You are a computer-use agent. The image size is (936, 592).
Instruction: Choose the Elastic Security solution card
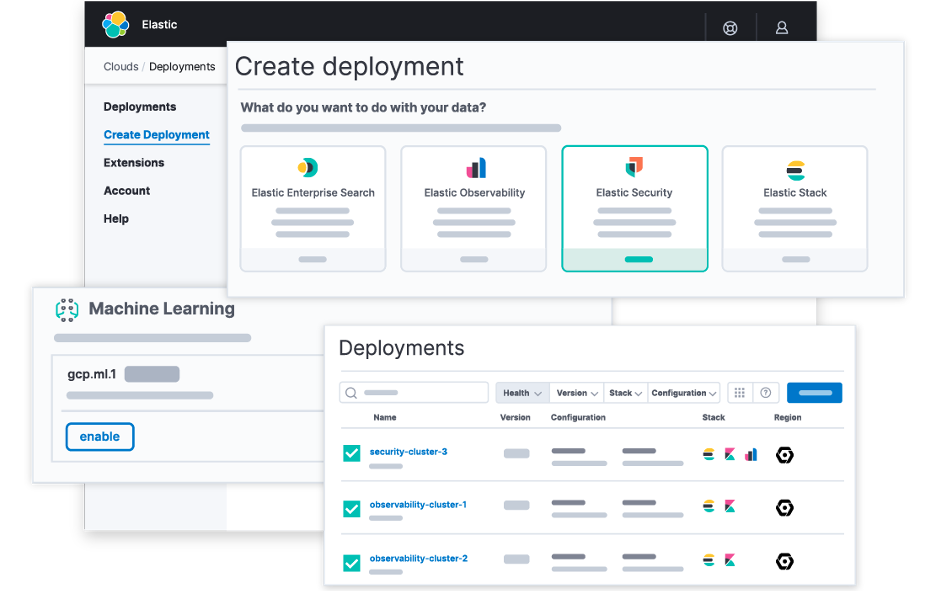coord(634,208)
